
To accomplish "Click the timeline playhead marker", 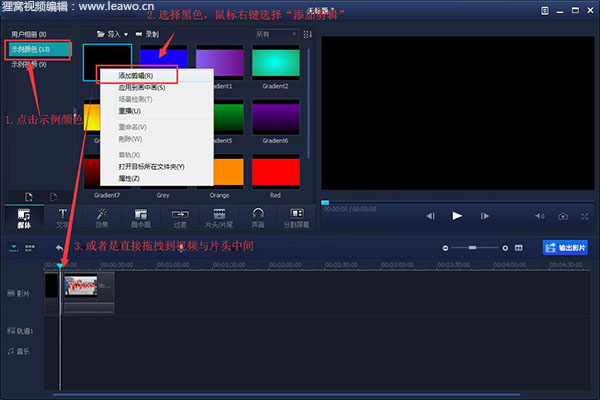I will [60, 265].
